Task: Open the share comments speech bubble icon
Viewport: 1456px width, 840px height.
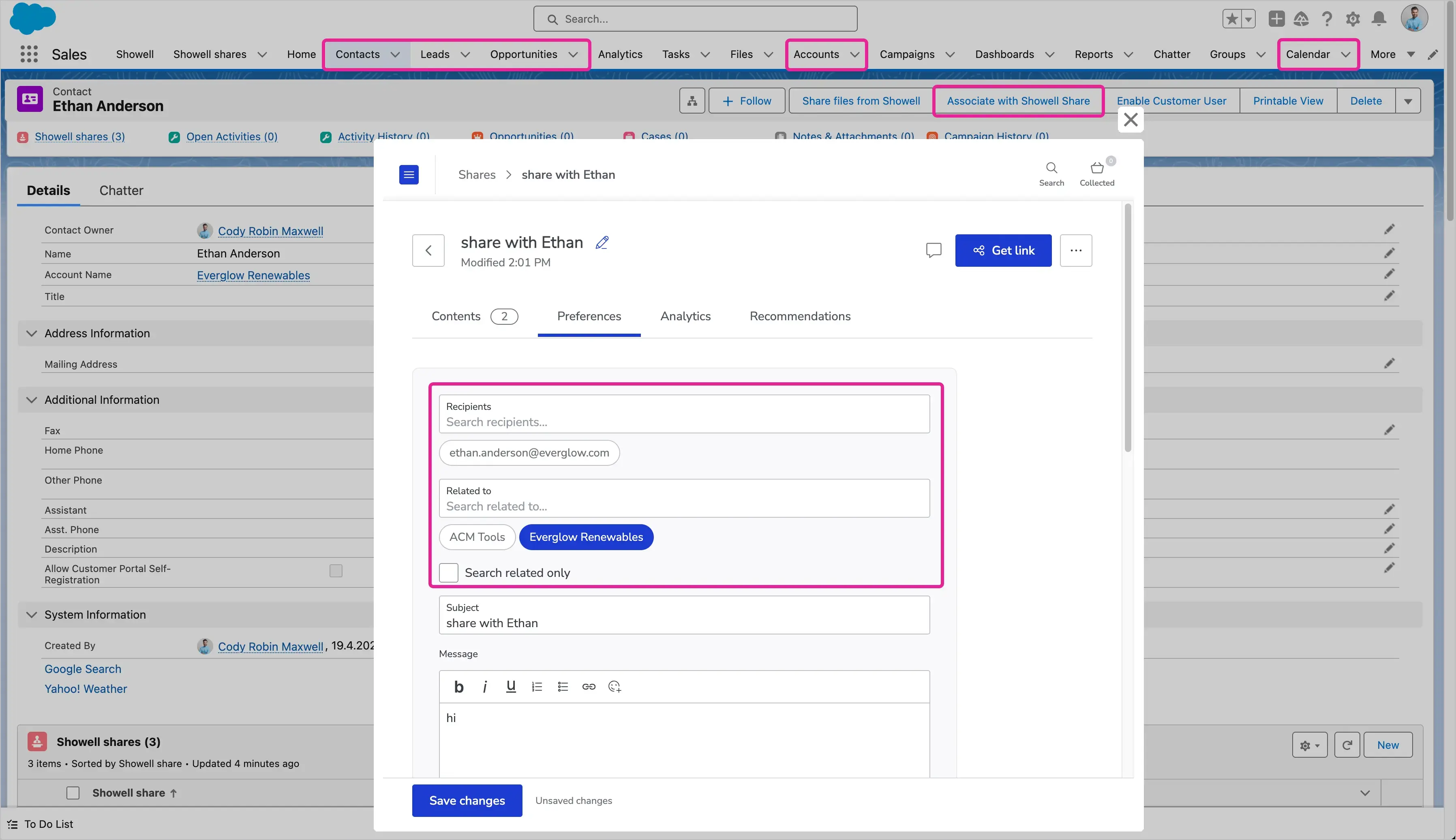Action: (x=934, y=251)
